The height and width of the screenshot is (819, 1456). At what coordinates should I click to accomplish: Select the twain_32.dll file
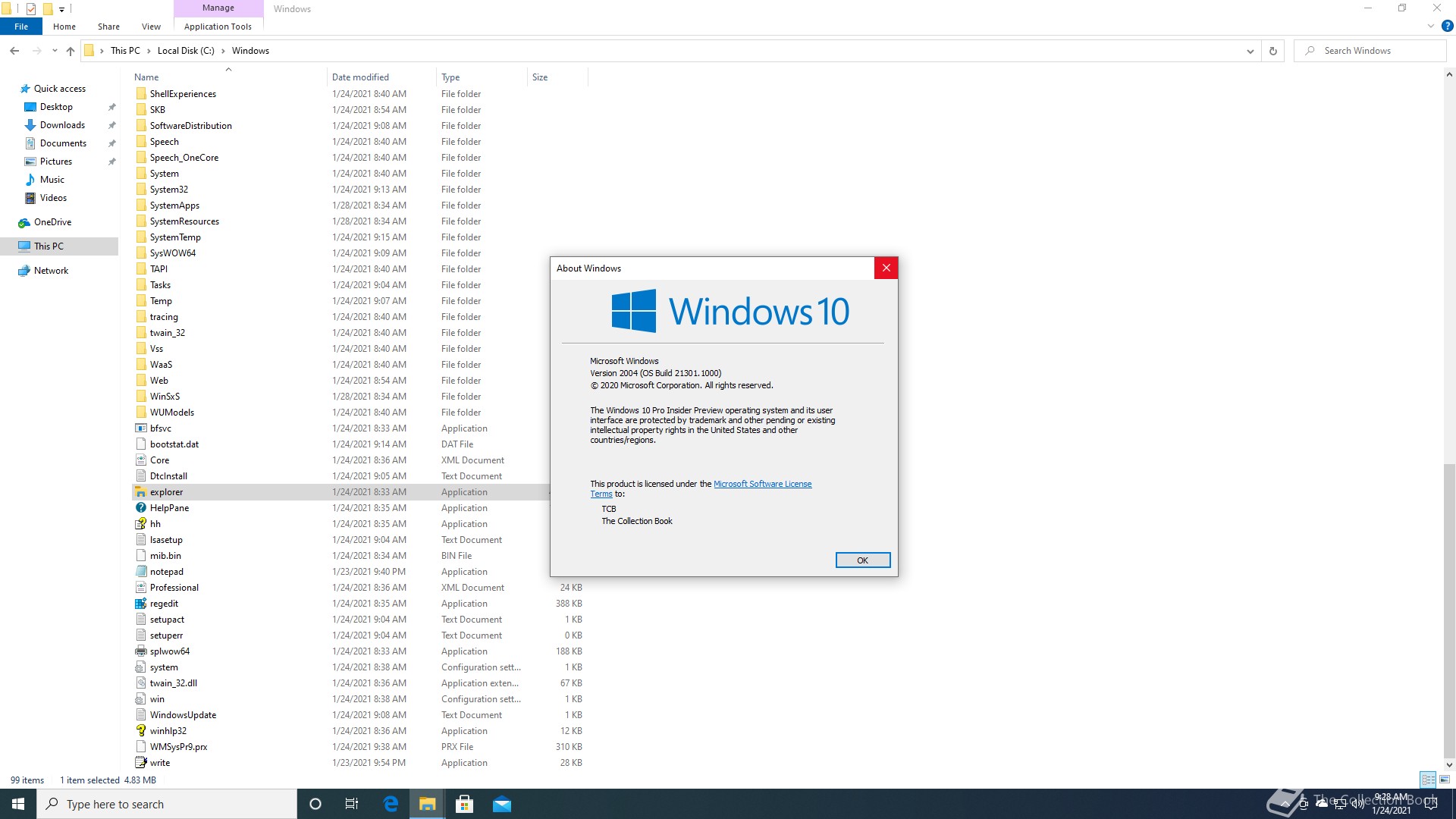tap(173, 683)
